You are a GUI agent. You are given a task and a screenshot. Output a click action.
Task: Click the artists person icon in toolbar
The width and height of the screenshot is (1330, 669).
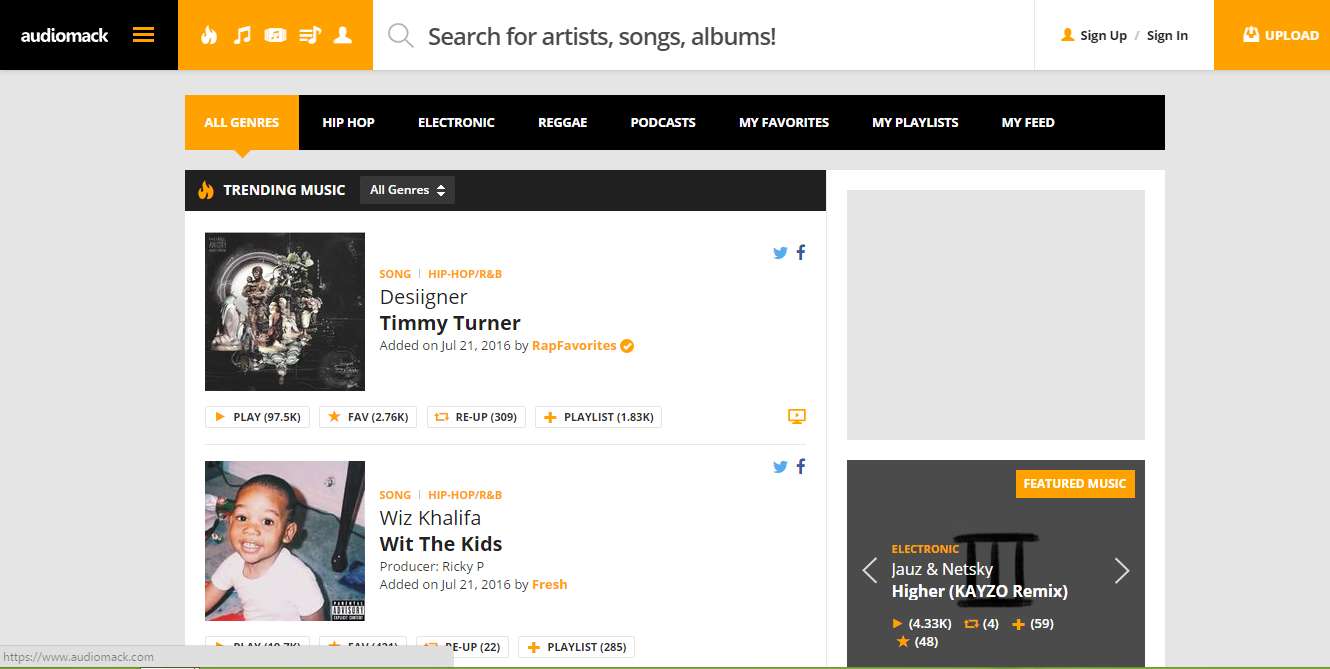343,35
